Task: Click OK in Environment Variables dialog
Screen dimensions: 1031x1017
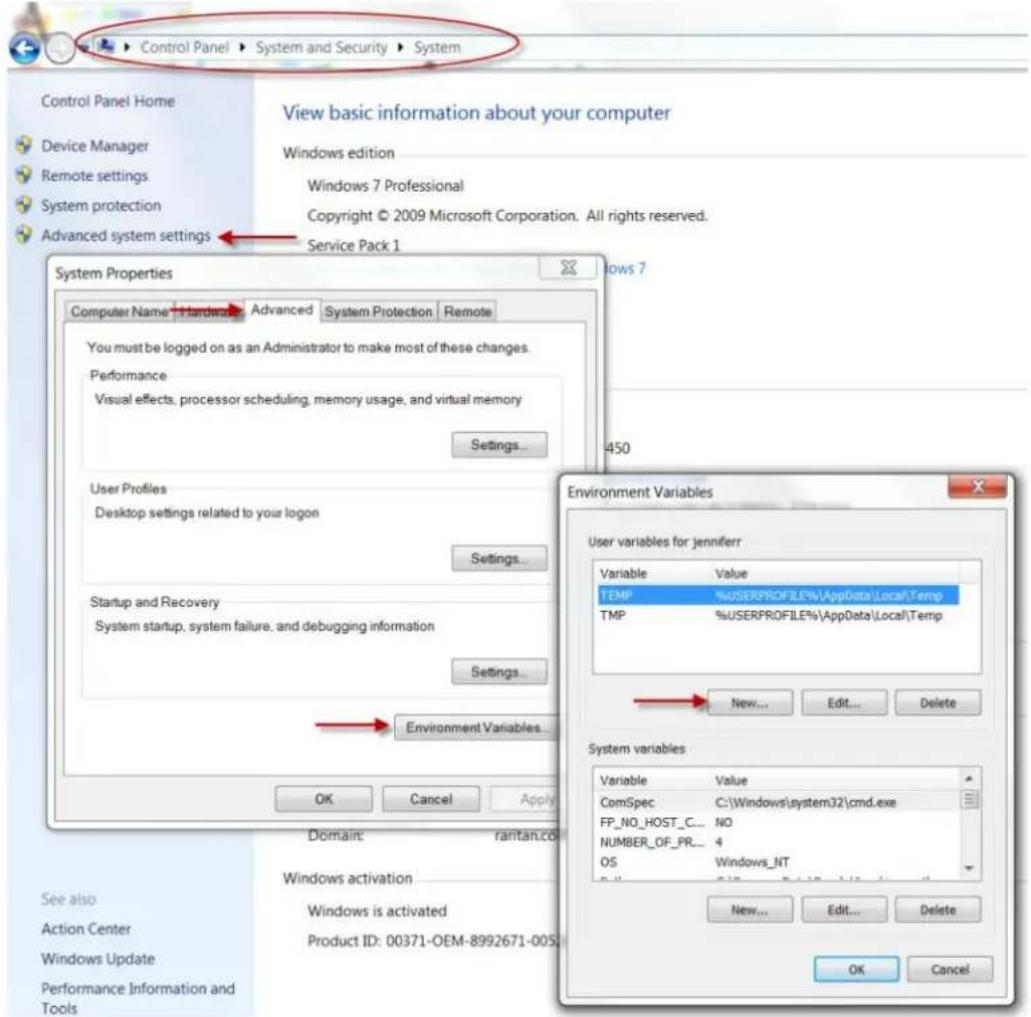Action: pos(856,969)
